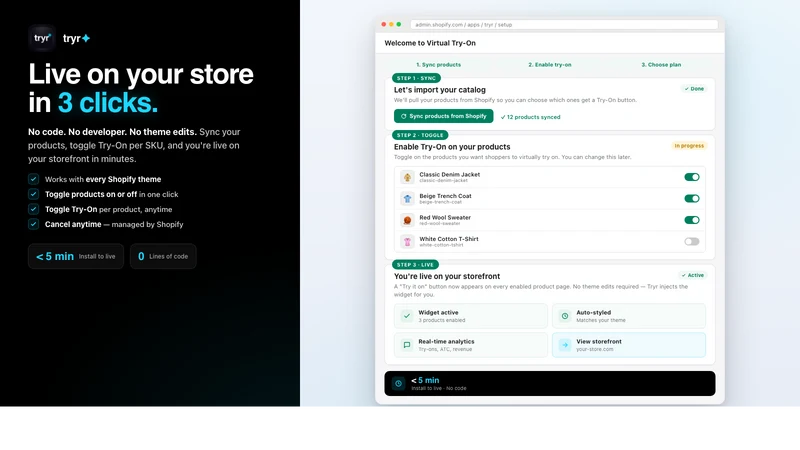Click 'Let's import your catalog' heading
This screenshot has width=800, height=450.
440,90
